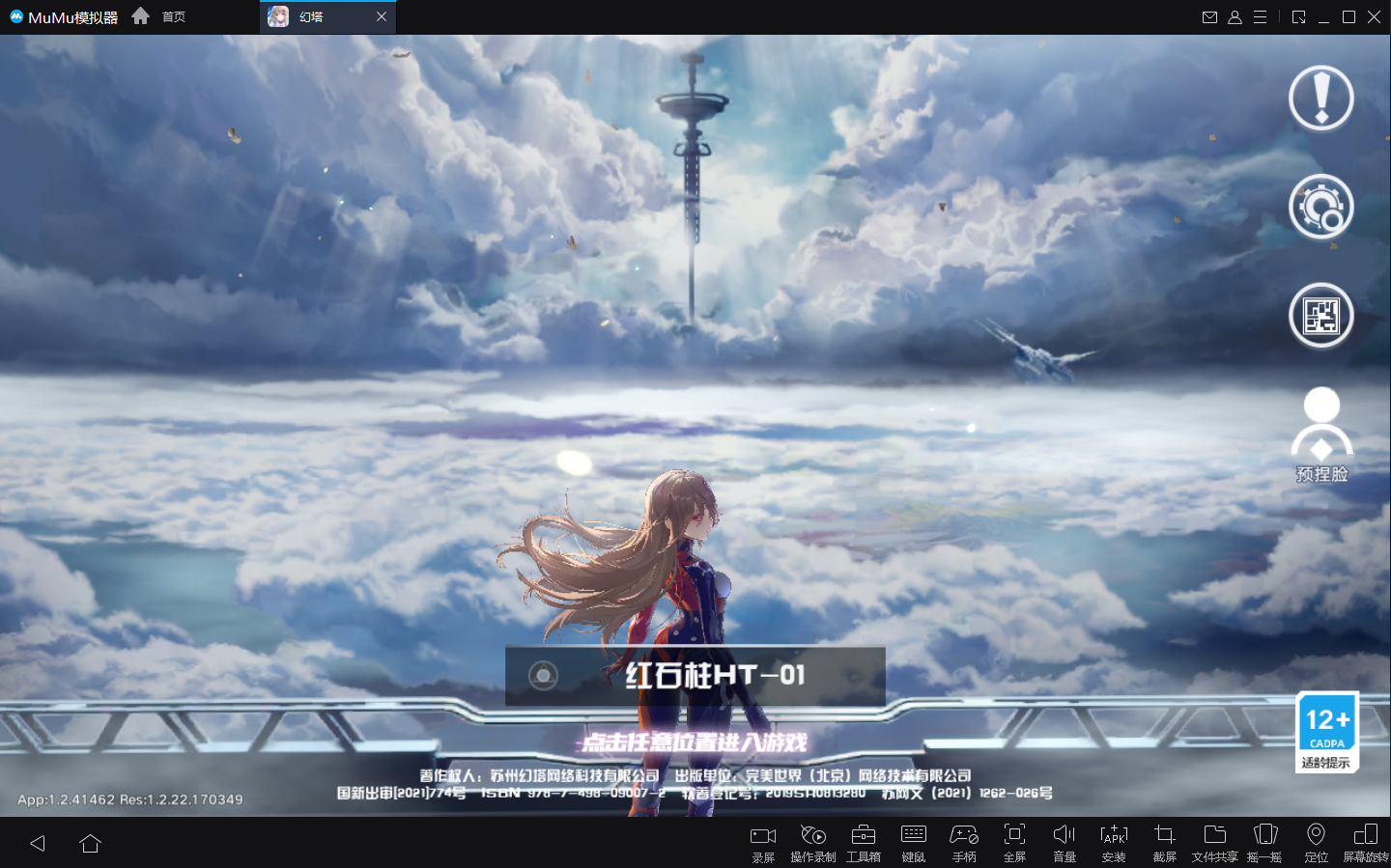Image resolution: width=1391 pixels, height=868 pixels.
Task: Open 手柄 gamepad settings
Action: (964, 843)
